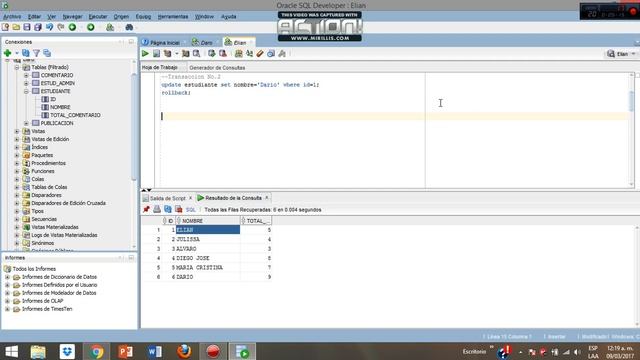Click the Undo arrow icon
Image resolution: width=640 pixels, height=360 pixels.
[49, 27]
